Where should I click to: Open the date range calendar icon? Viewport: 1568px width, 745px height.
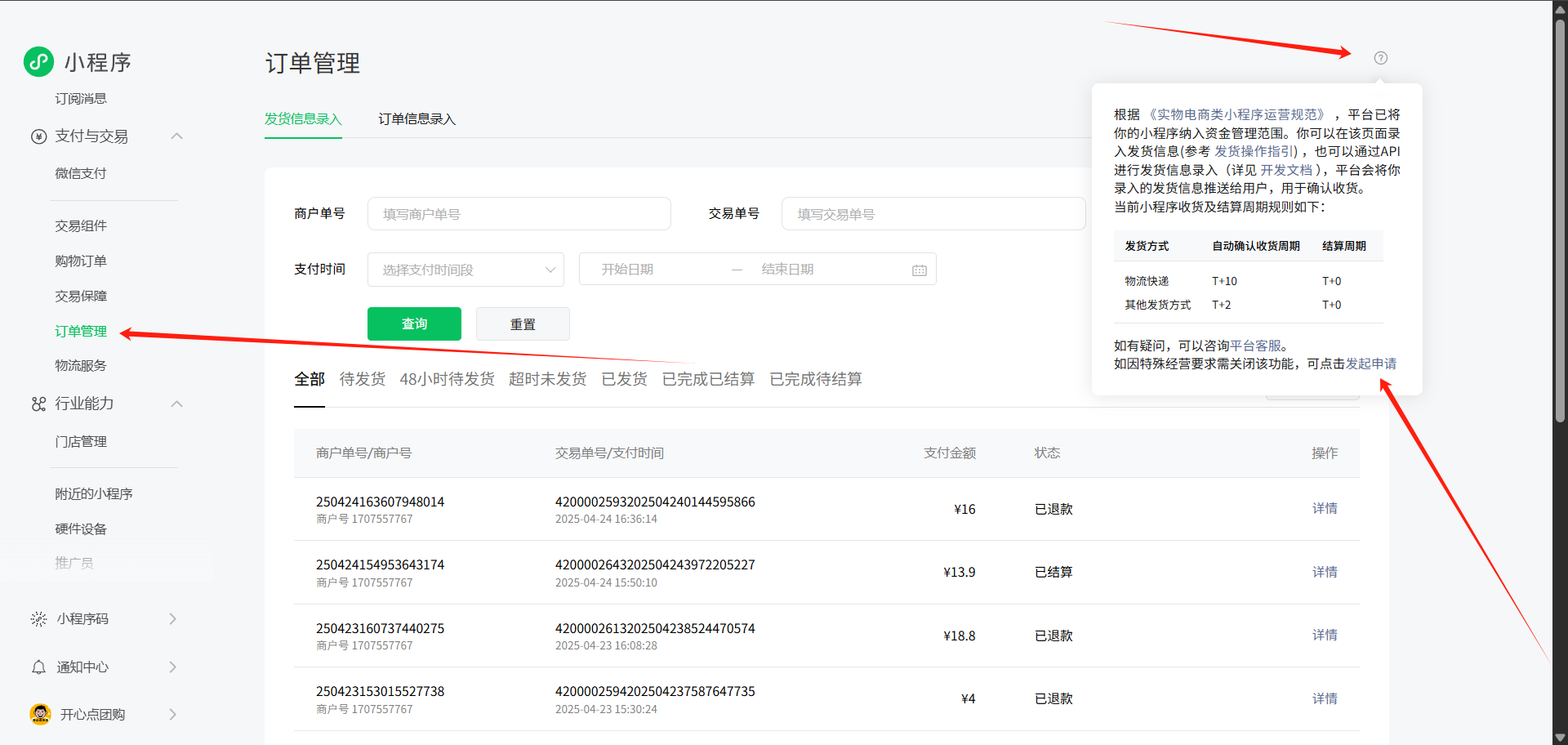pos(919,270)
